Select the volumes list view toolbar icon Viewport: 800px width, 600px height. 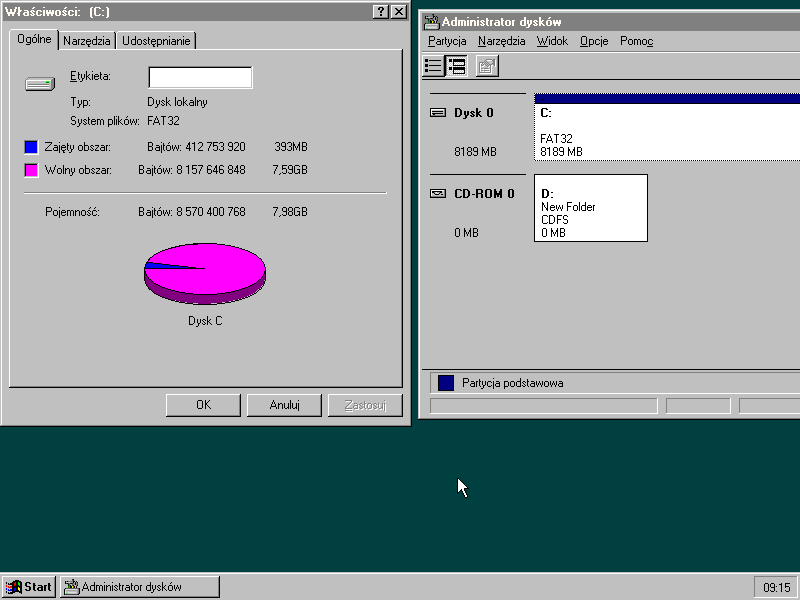click(x=433, y=66)
